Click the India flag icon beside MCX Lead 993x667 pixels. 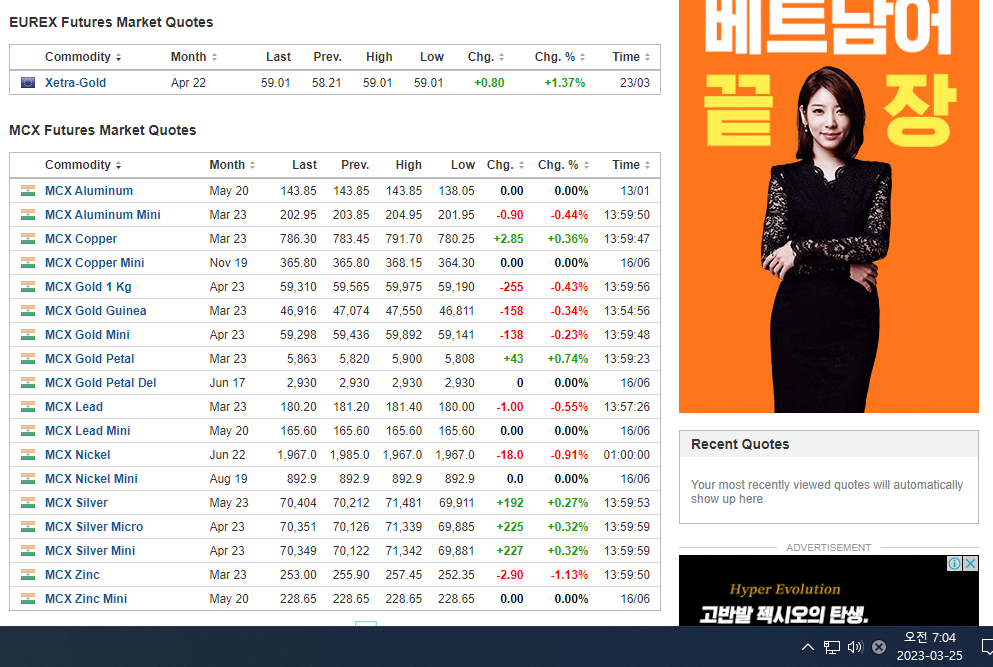coord(28,407)
